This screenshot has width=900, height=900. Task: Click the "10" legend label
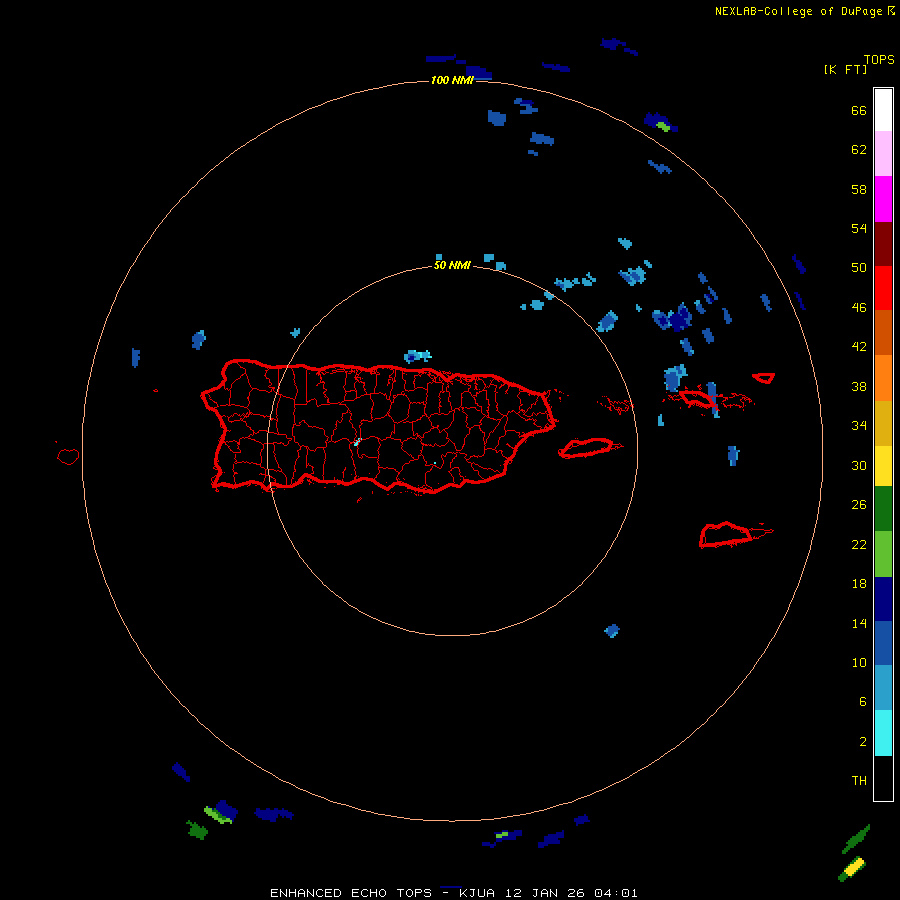(x=859, y=663)
